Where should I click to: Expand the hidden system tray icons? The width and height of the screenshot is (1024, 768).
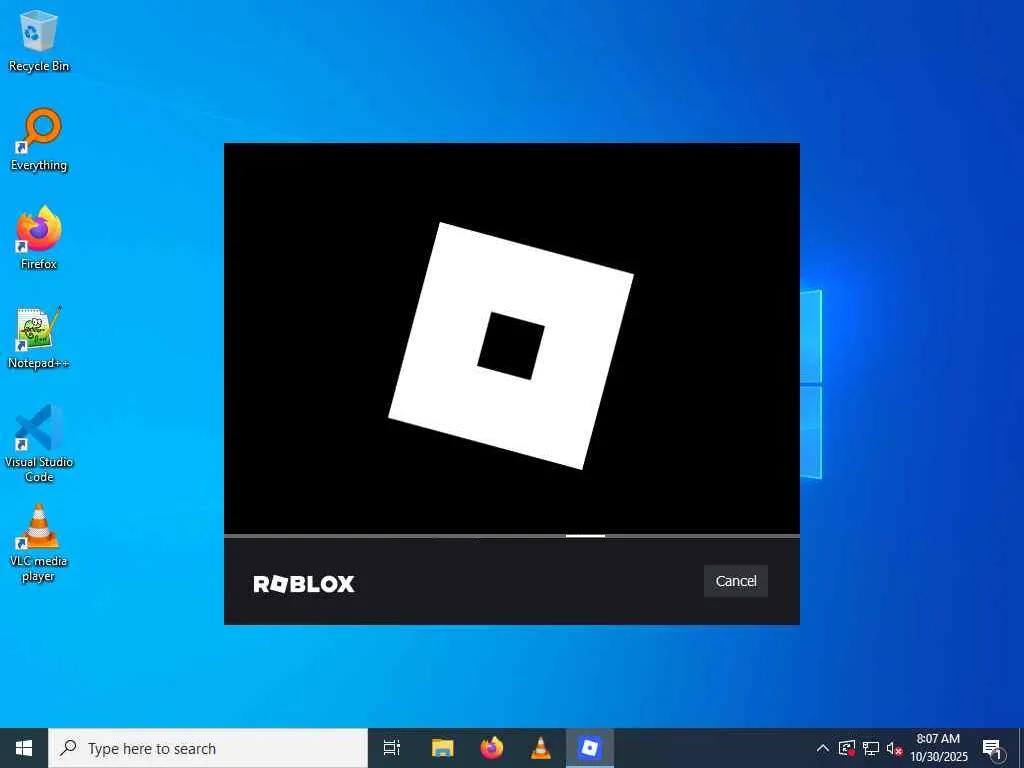point(823,748)
